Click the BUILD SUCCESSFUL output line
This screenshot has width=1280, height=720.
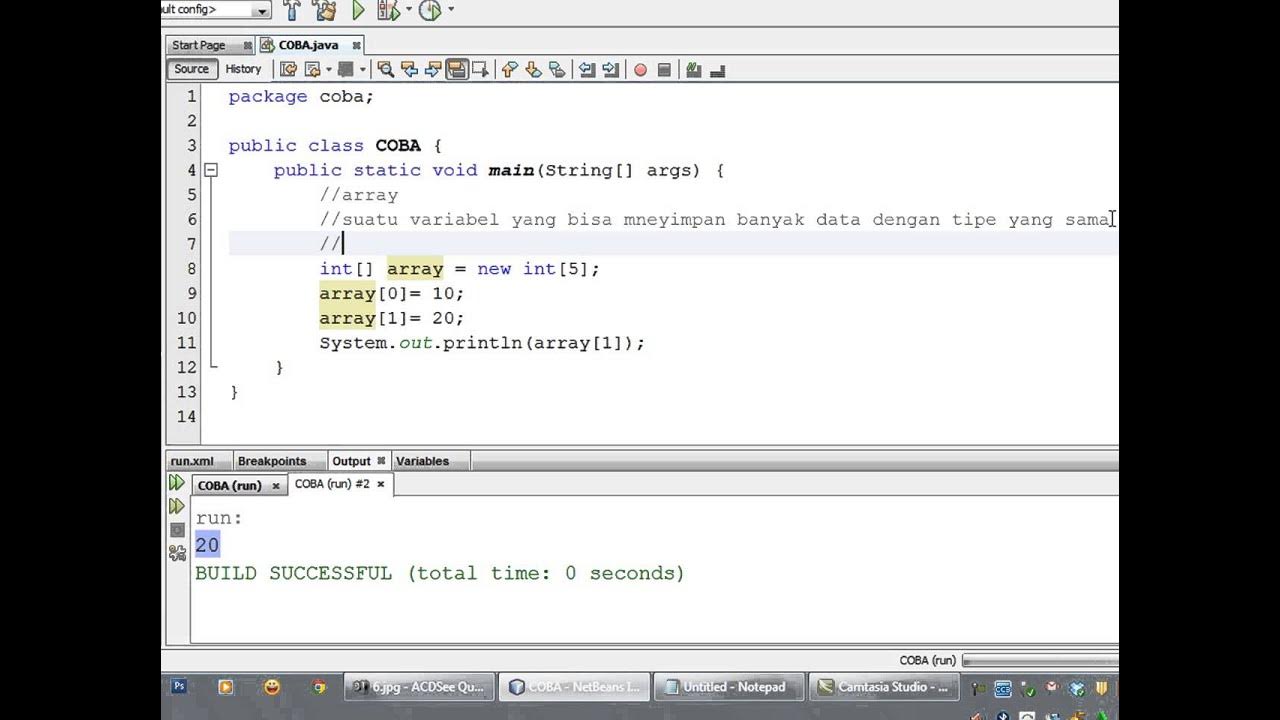pos(440,574)
